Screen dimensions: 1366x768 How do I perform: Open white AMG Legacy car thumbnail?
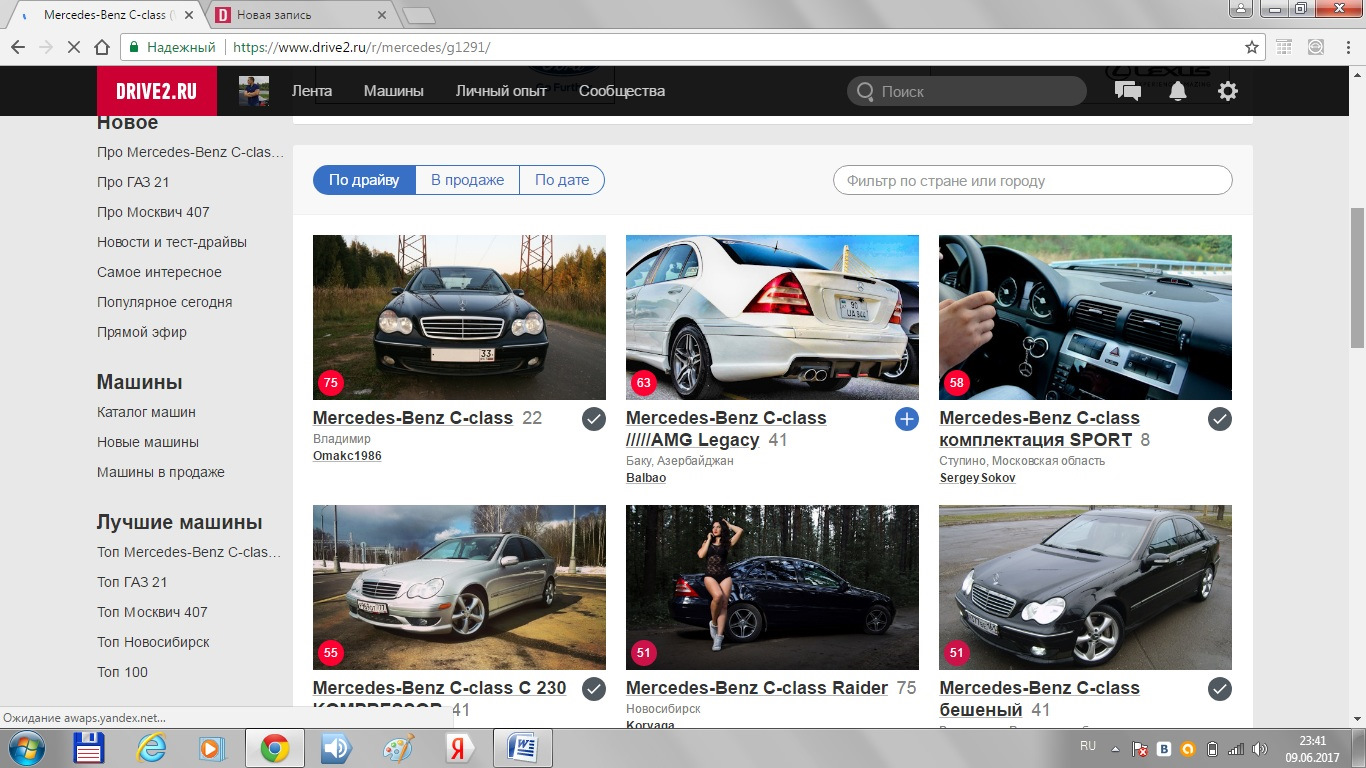[772, 317]
